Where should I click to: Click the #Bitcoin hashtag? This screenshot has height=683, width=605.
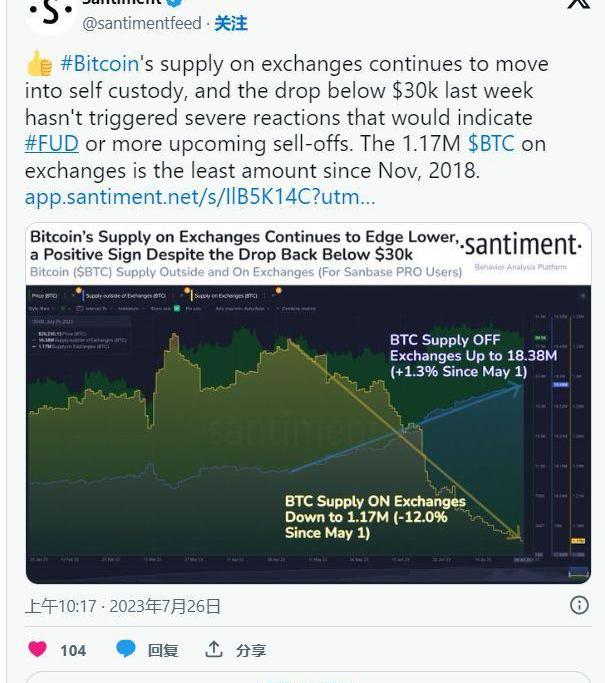point(99,64)
